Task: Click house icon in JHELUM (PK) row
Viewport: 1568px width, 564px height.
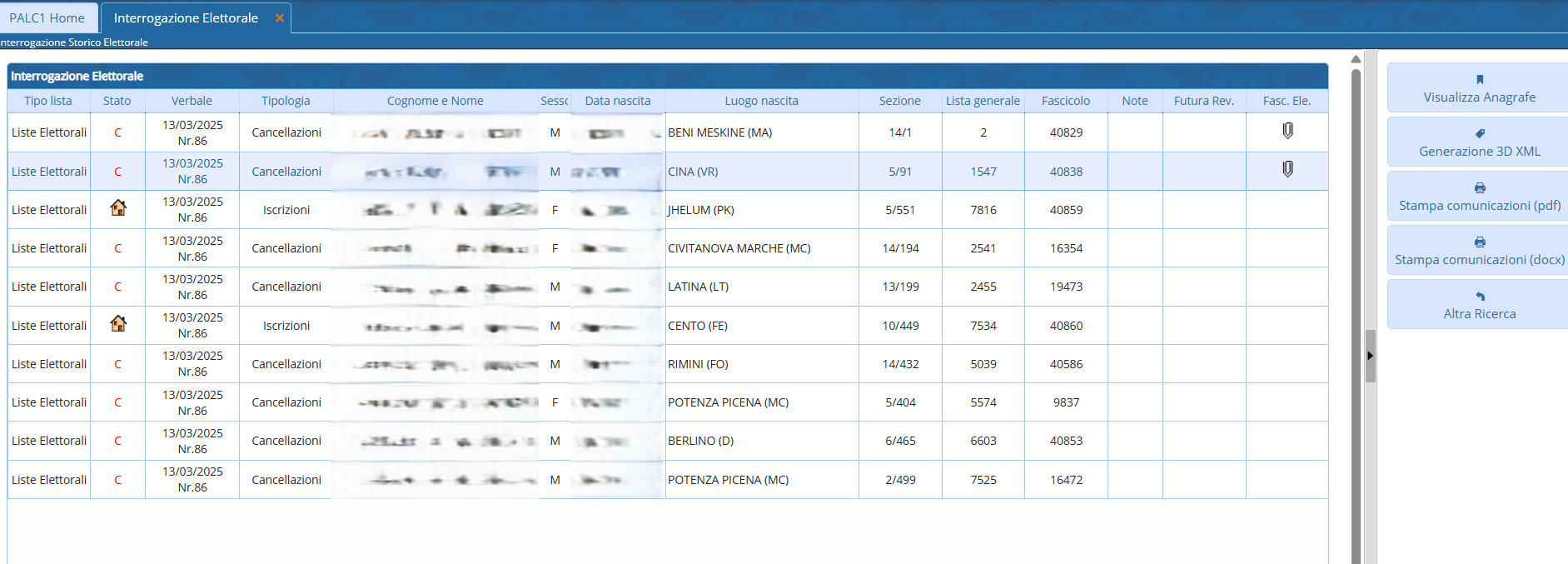Action: coord(118,208)
